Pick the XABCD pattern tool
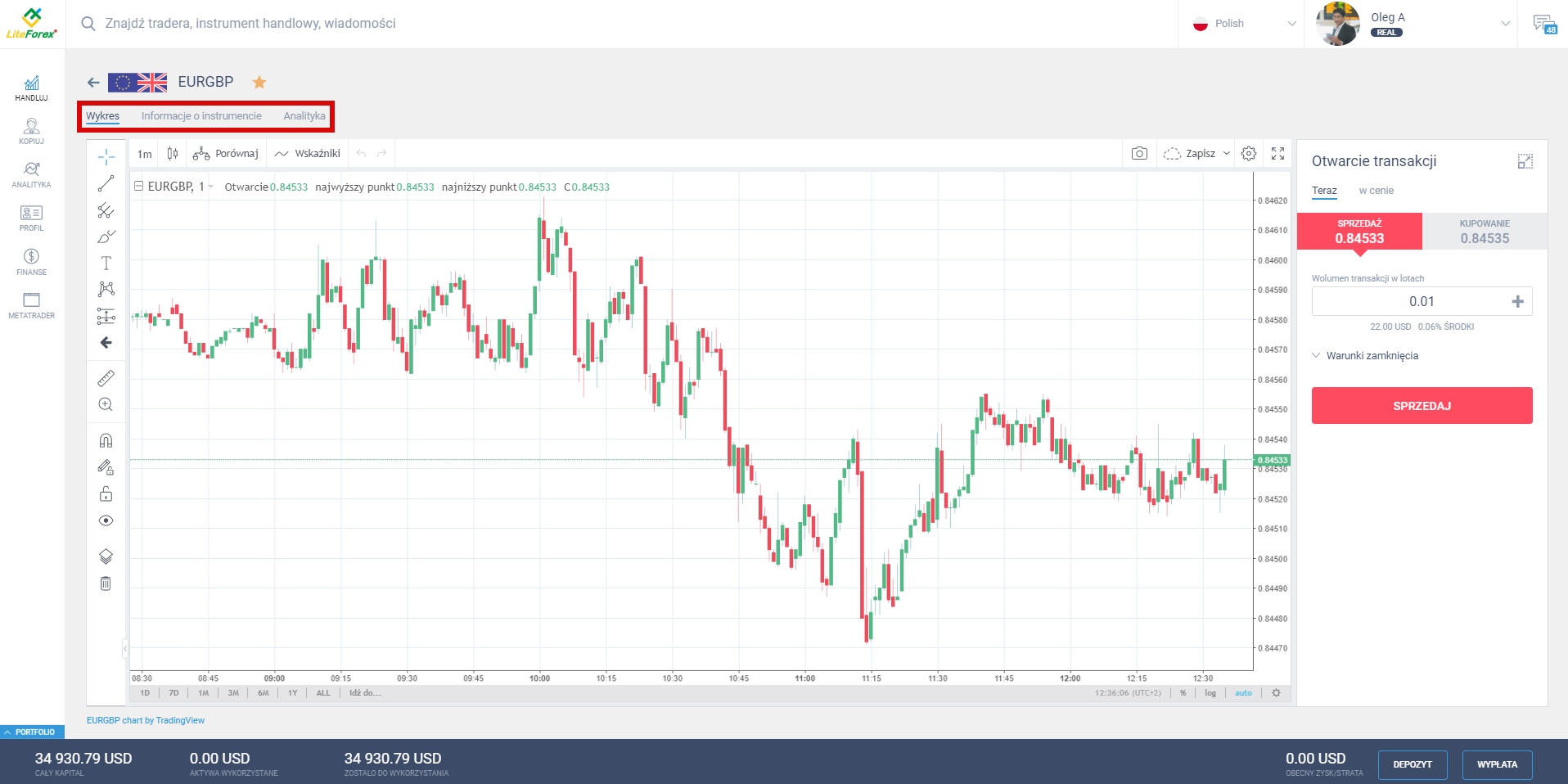 click(x=106, y=289)
